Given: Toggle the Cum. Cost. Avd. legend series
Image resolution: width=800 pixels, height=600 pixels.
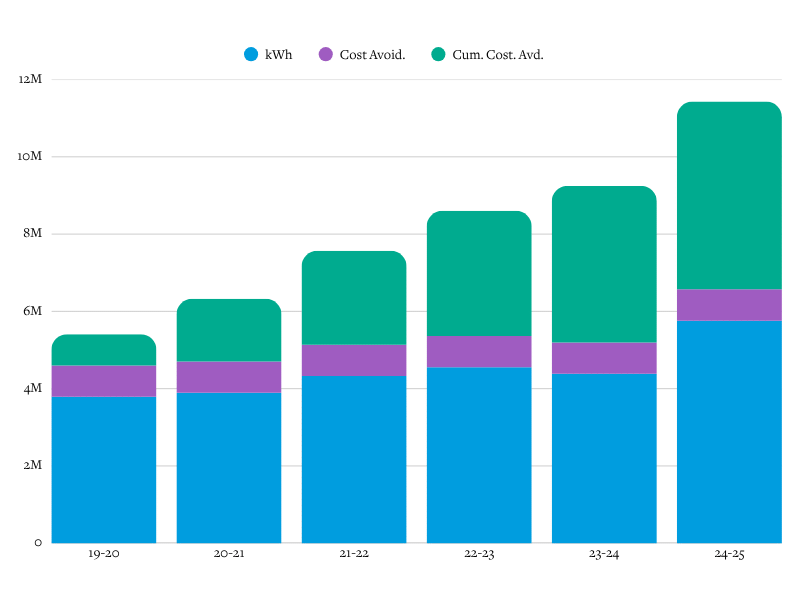Looking at the screenshot, I should click(487, 55).
